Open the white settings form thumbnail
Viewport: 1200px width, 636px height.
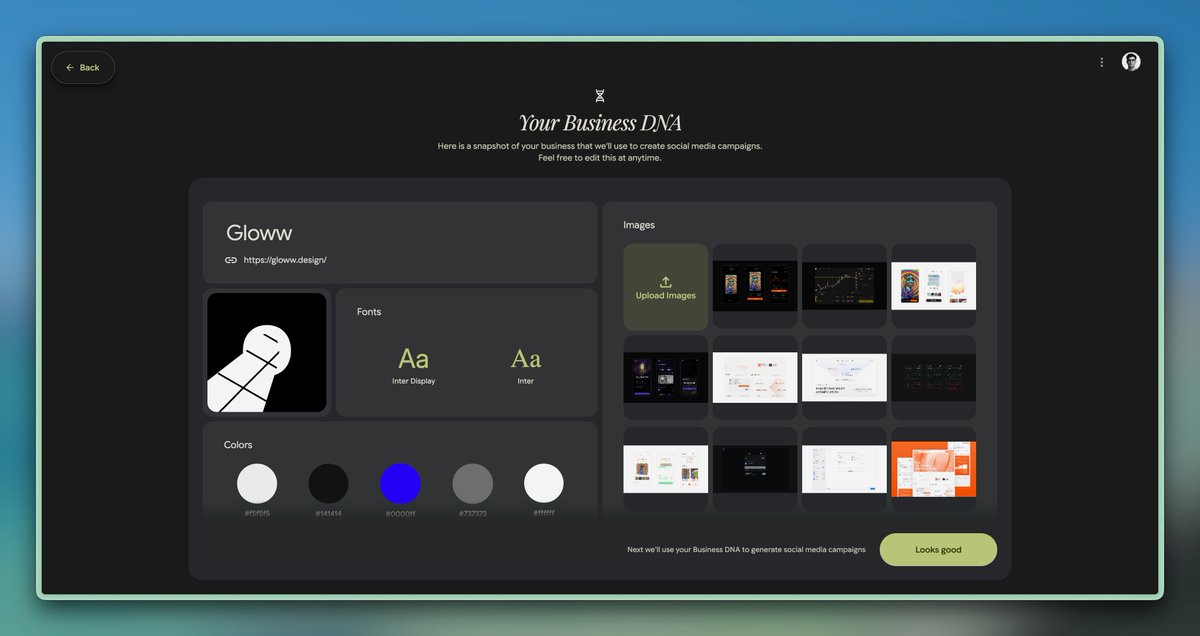(x=845, y=469)
